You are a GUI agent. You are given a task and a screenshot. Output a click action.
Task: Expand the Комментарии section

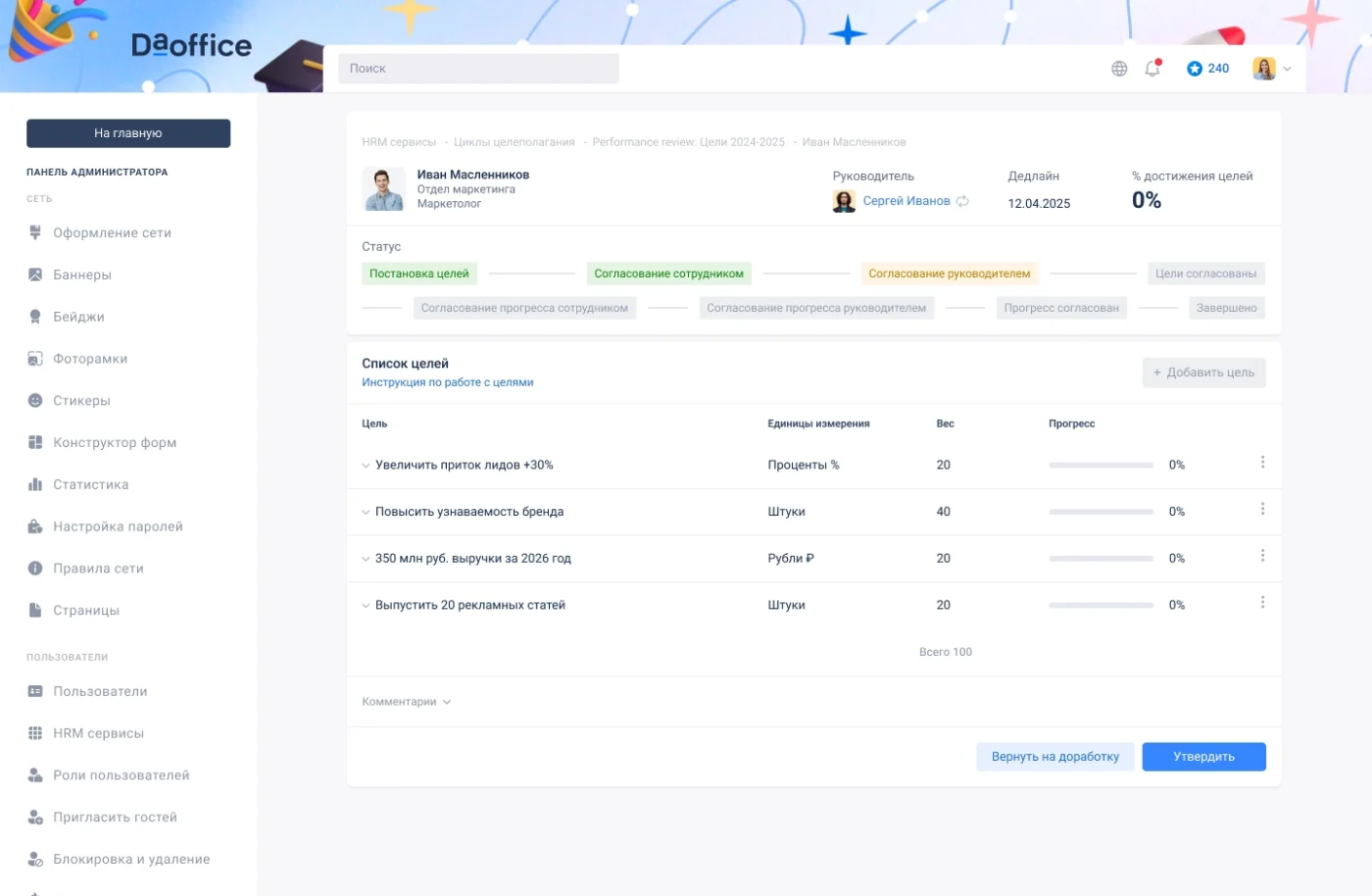click(x=407, y=702)
